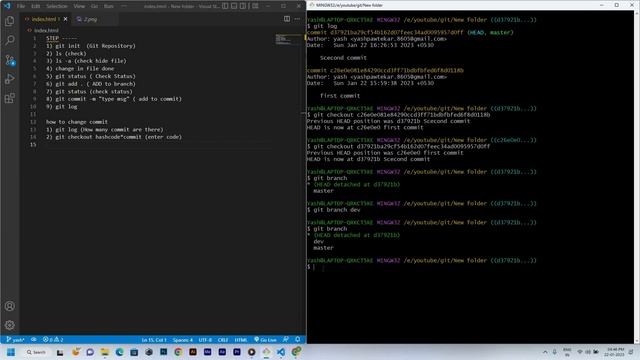Open File Explorer from the taskbar
The height and width of the screenshot is (360, 640).
104,352
